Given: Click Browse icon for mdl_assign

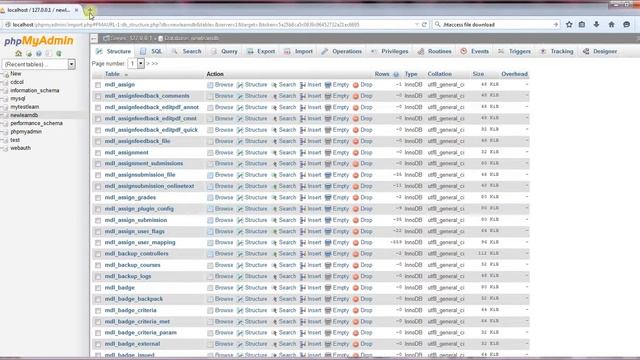Looking at the screenshot, I should (x=210, y=85).
